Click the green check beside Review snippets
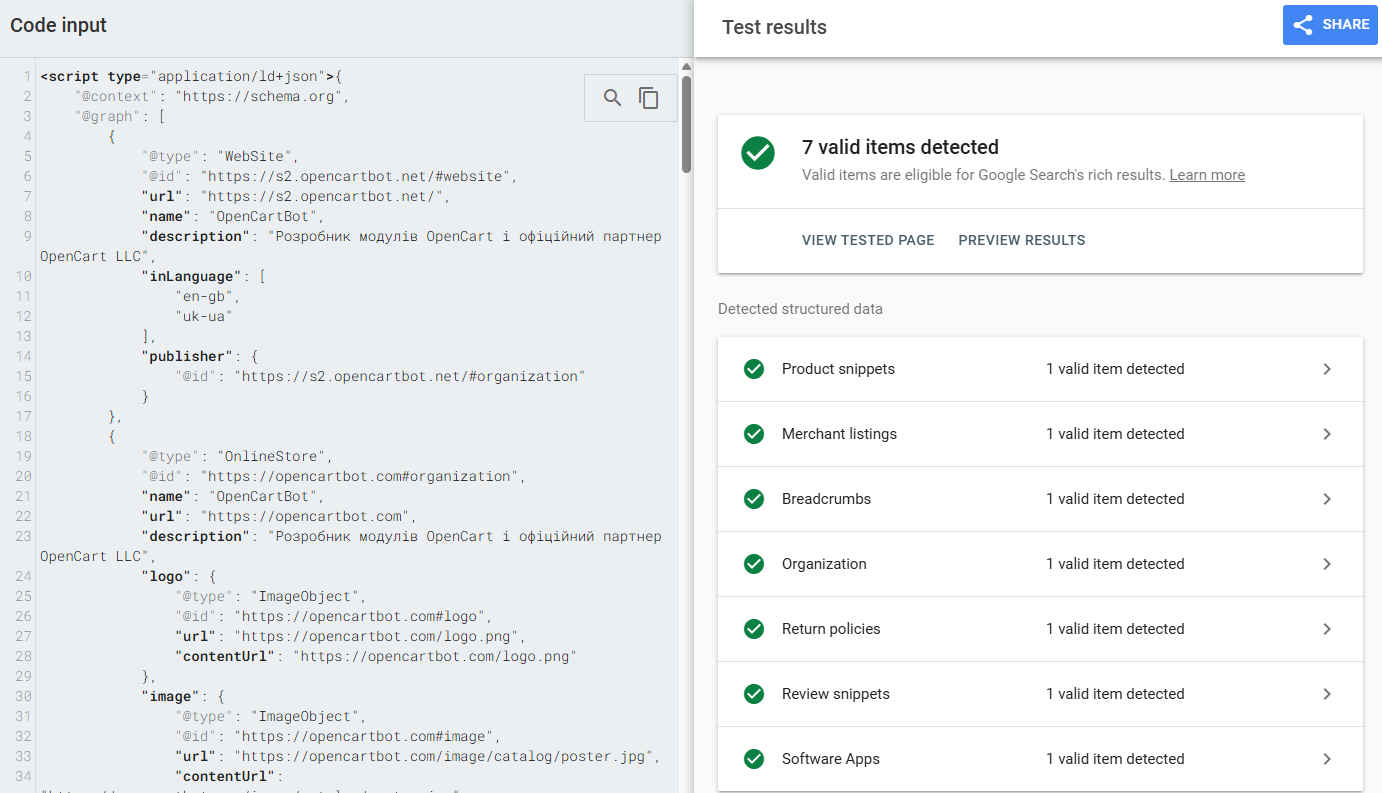Image resolution: width=1382 pixels, height=793 pixels. tap(754, 694)
